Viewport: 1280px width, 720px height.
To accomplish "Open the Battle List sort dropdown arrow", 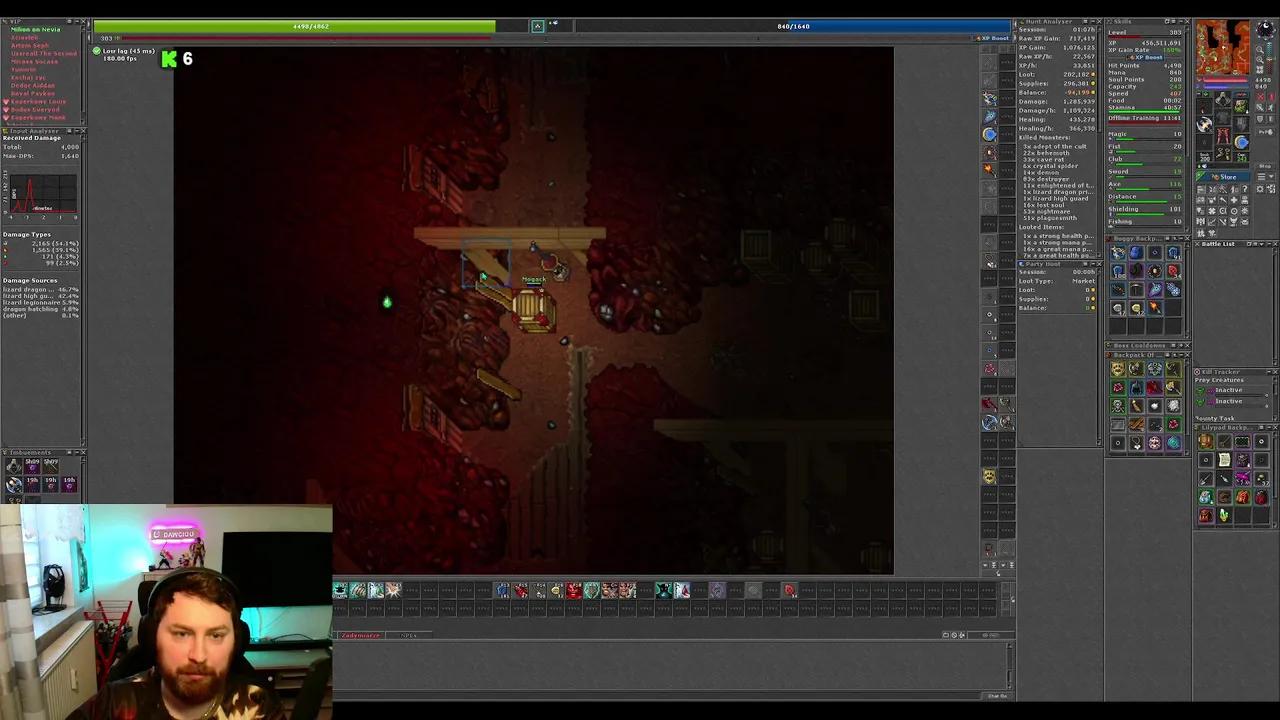I will 1261,245.
